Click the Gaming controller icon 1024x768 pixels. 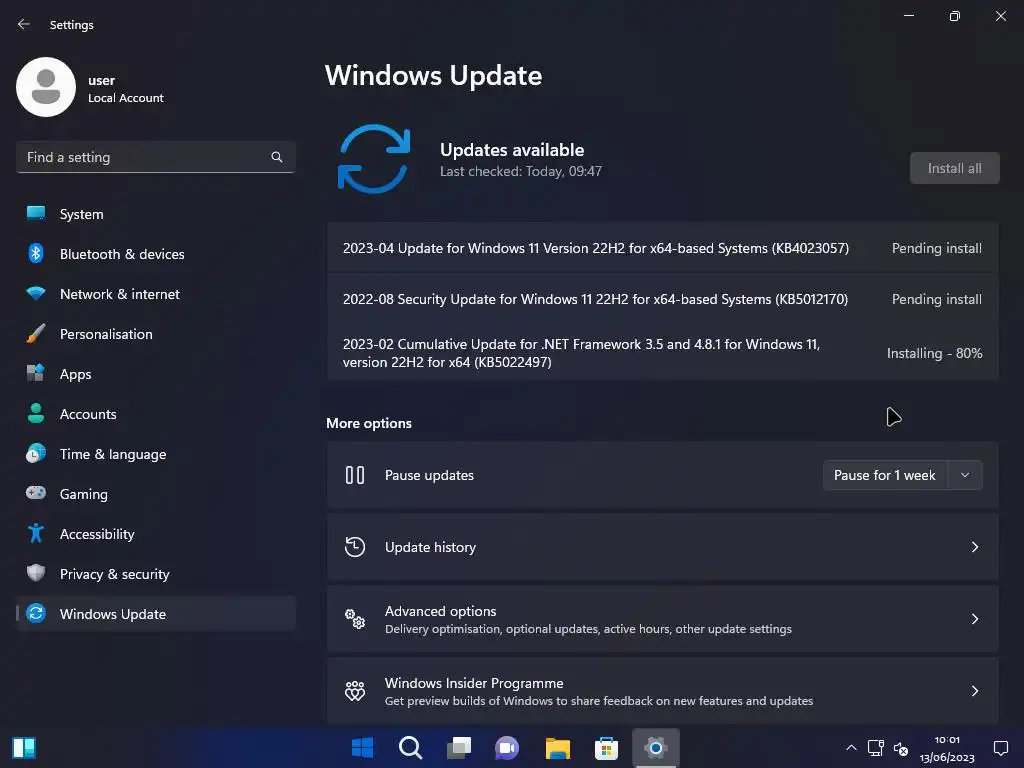36,493
